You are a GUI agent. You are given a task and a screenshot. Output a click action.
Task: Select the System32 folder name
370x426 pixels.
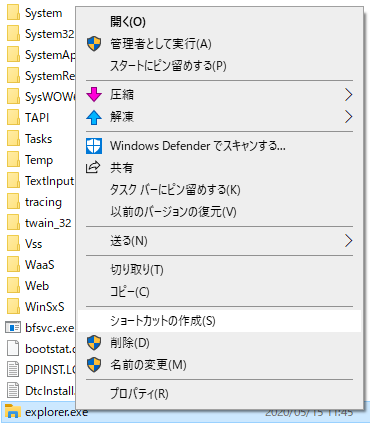49,34
